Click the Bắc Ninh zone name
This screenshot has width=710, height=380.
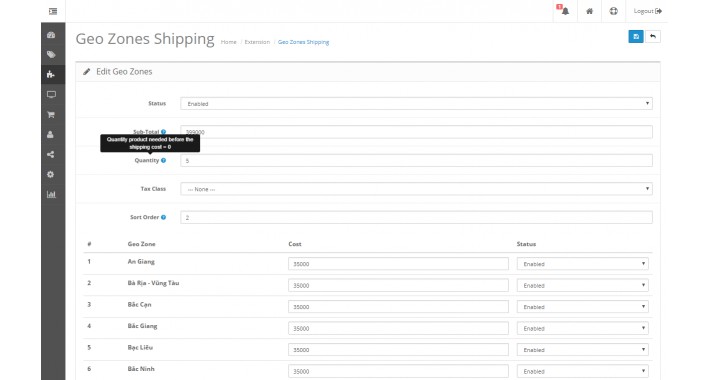[141, 369]
